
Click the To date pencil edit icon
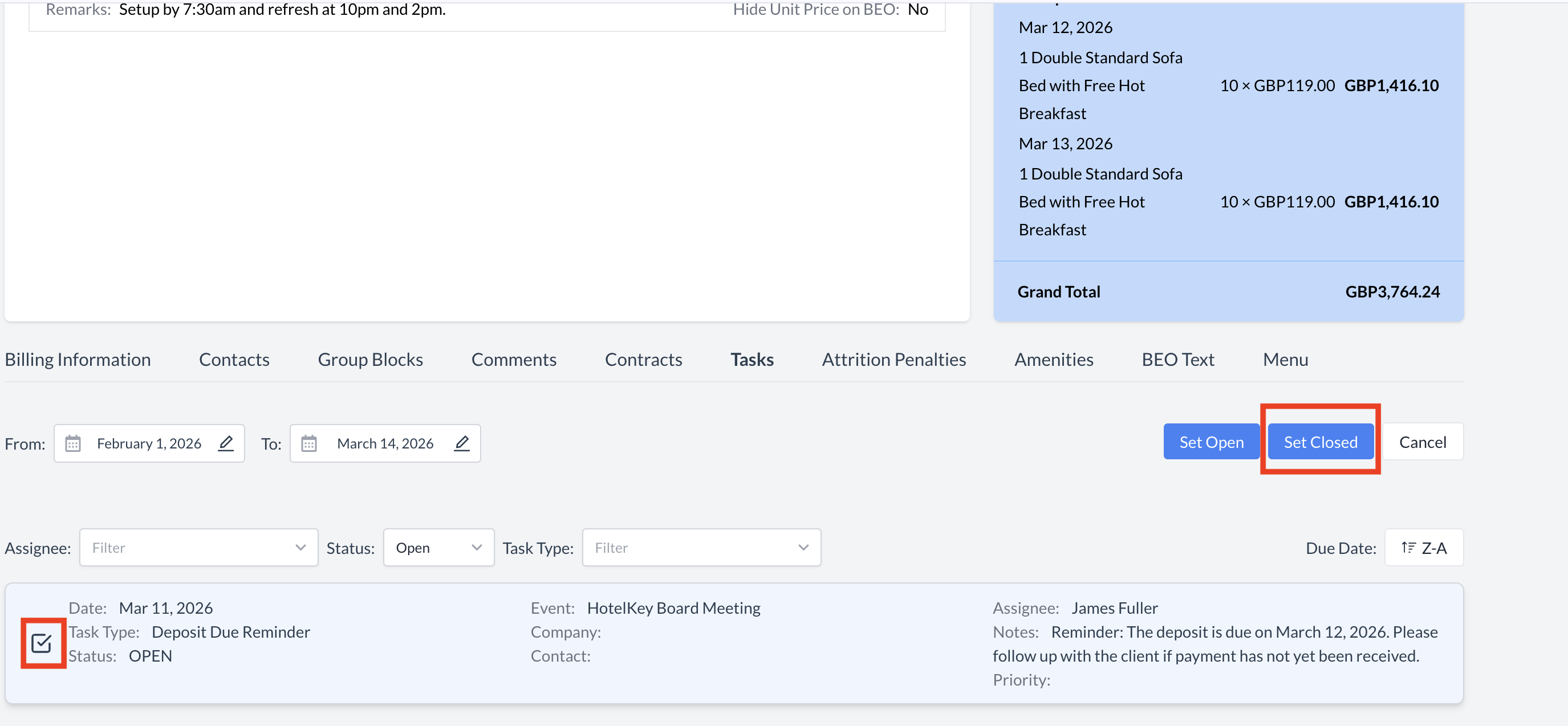coord(462,442)
